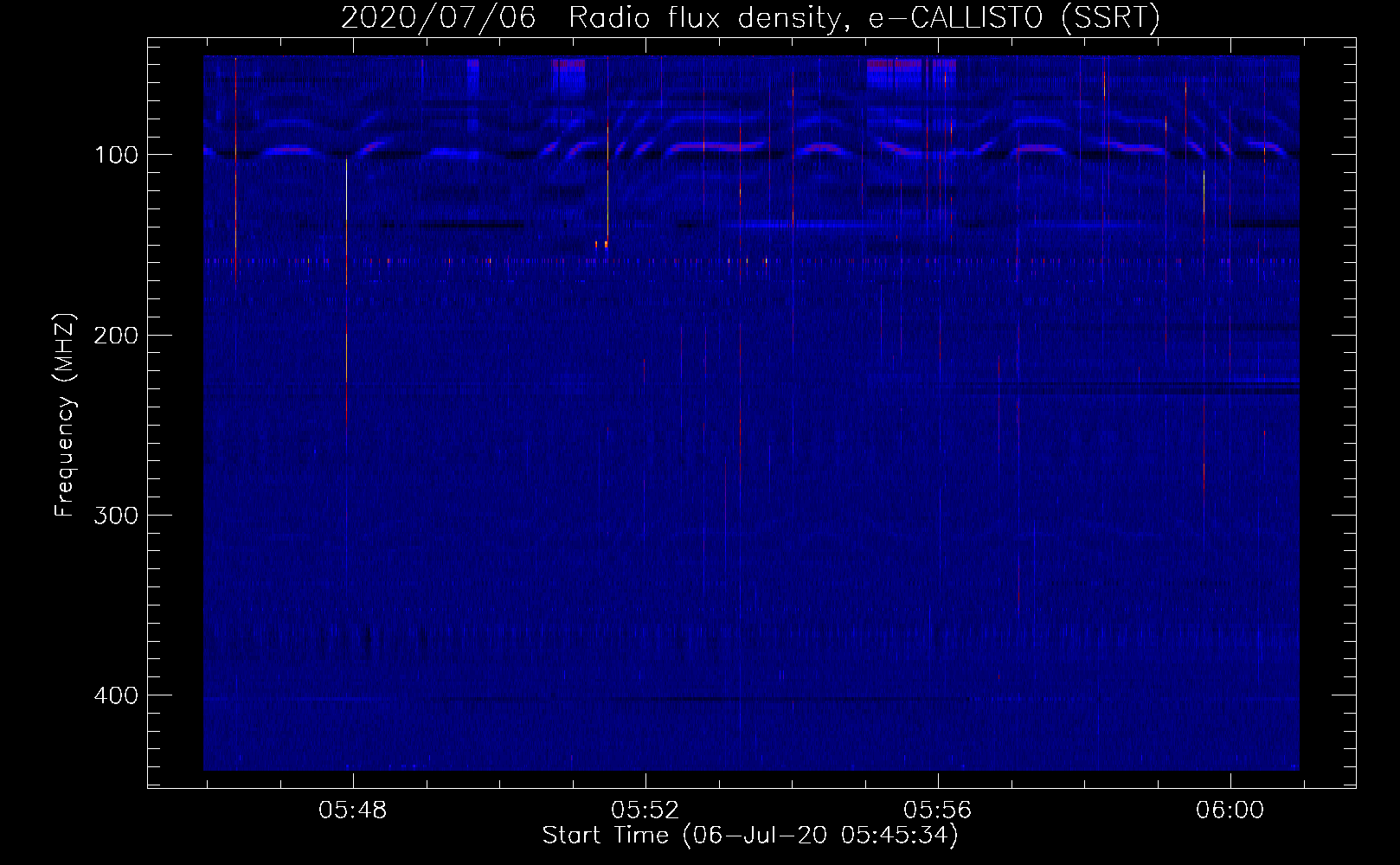Screen dimensions: 1400x865
Task: Click the 'Frequency (MHZ)' axis label
Action: tap(65, 414)
